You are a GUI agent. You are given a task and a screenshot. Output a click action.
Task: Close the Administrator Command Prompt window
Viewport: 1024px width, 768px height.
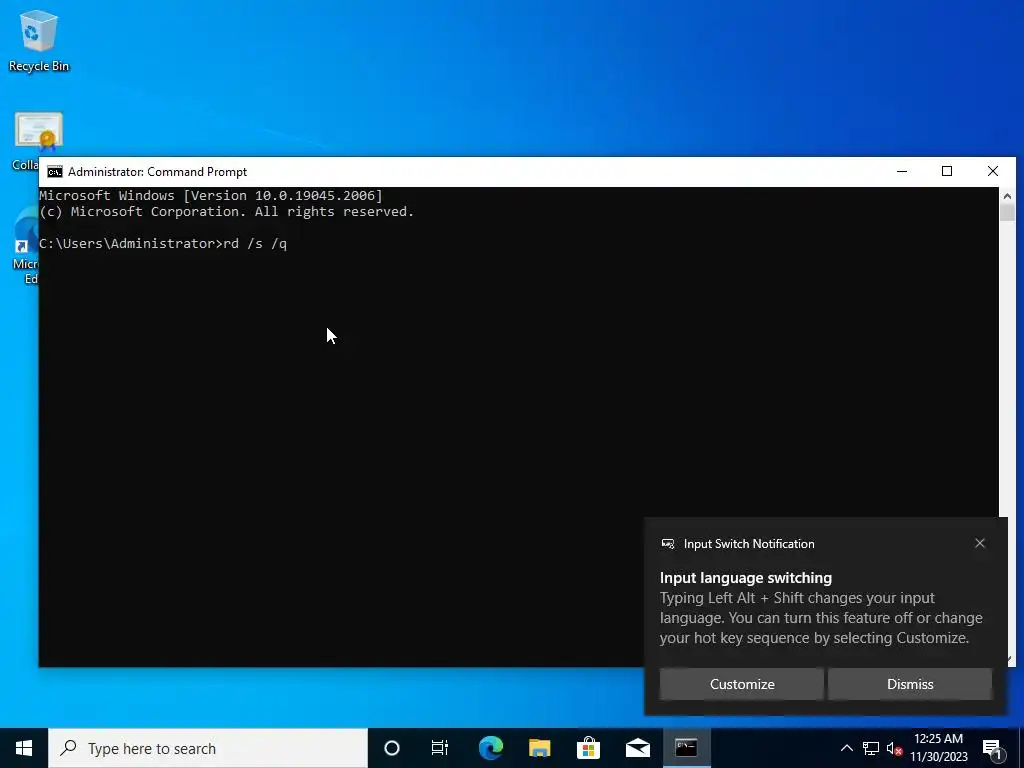(x=993, y=172)
